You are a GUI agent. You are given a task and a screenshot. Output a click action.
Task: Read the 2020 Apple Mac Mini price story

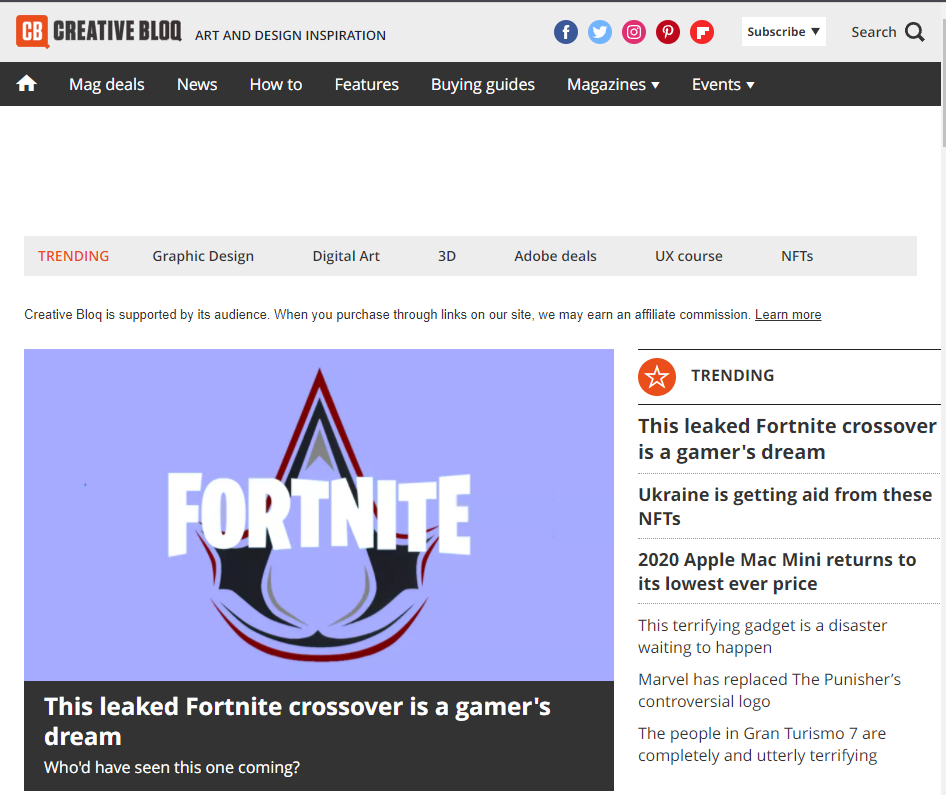(x=777, y=572)
